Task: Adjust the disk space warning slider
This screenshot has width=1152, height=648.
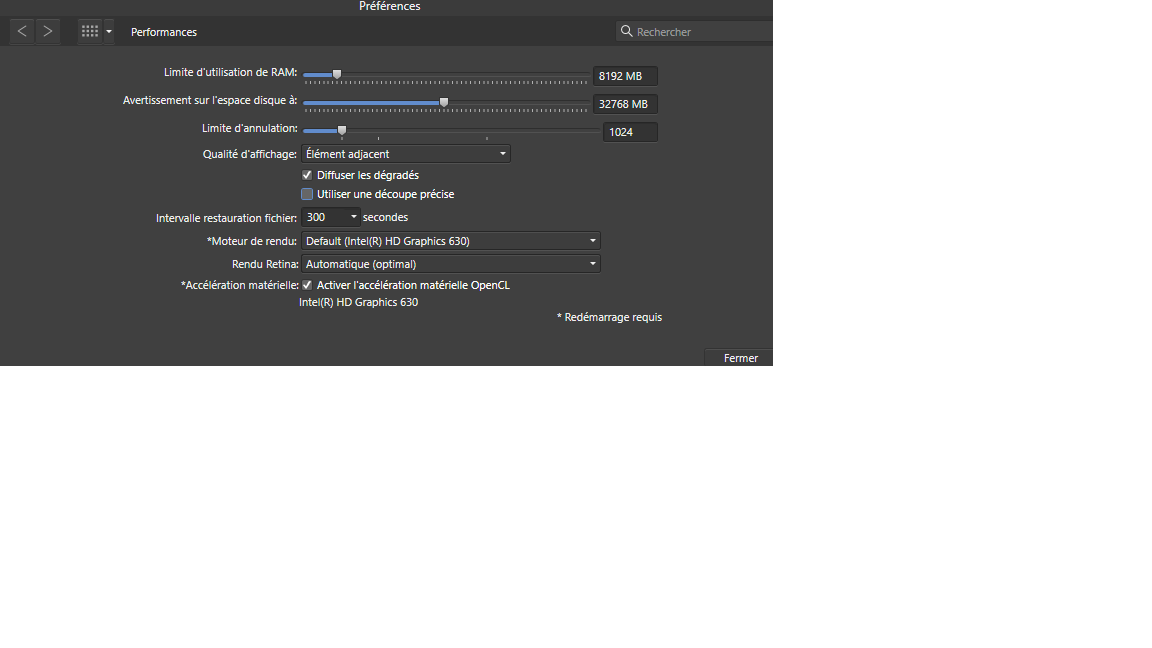Action: pyautogui.click(x=446, y=102)
